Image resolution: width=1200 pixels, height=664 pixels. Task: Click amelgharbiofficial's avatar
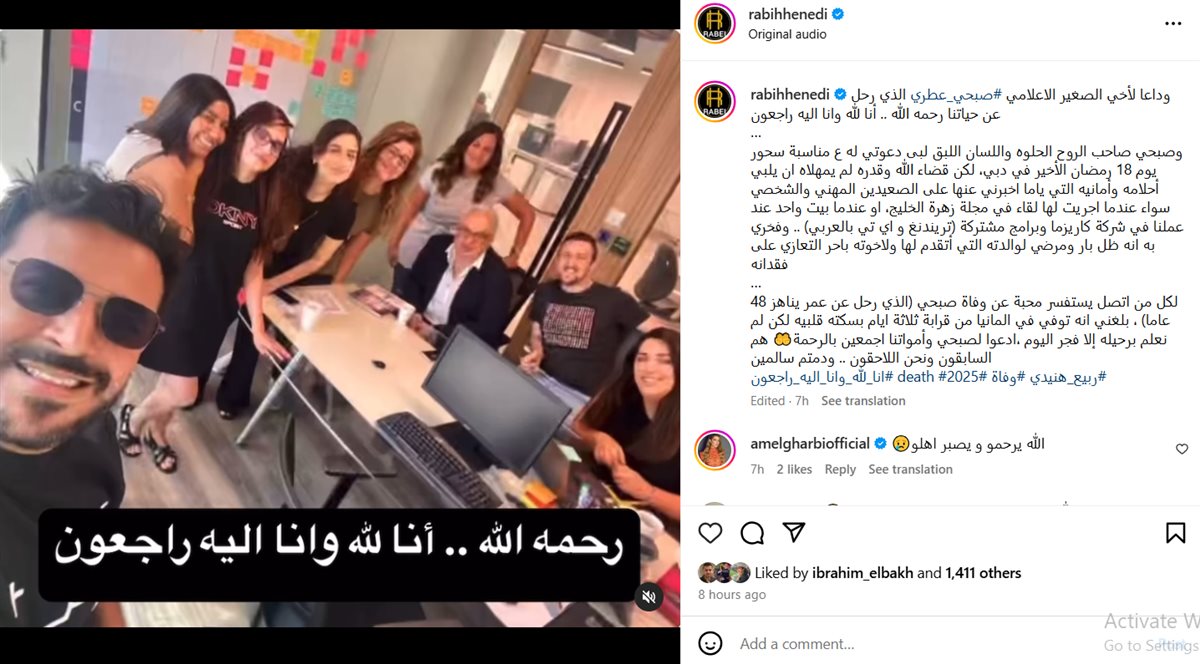[715, 451]
